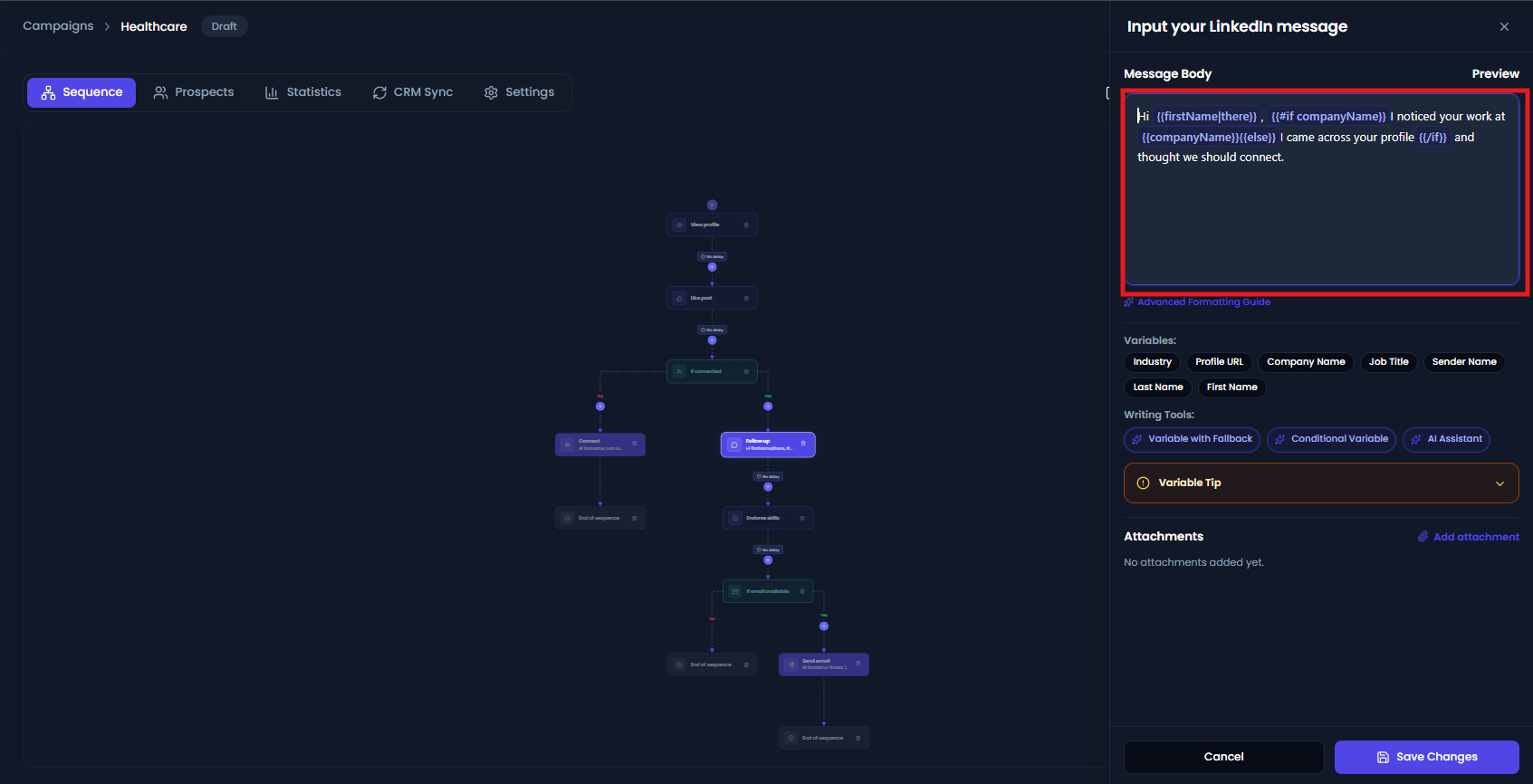Switch to the Prospects tab
The image size is (1533, 784).
click(x=194, y=92)
